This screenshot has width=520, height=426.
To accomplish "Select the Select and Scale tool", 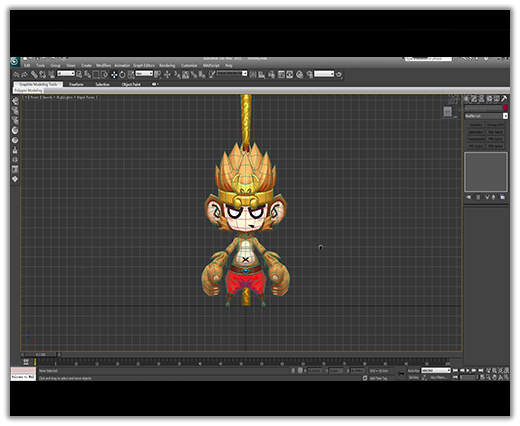I will tap(131, 75).
